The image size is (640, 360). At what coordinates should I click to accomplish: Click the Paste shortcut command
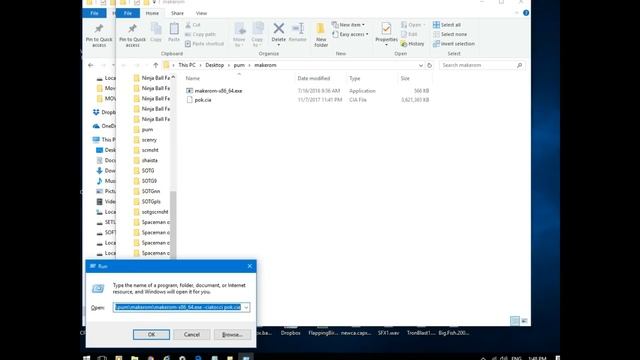coord(204,44)
